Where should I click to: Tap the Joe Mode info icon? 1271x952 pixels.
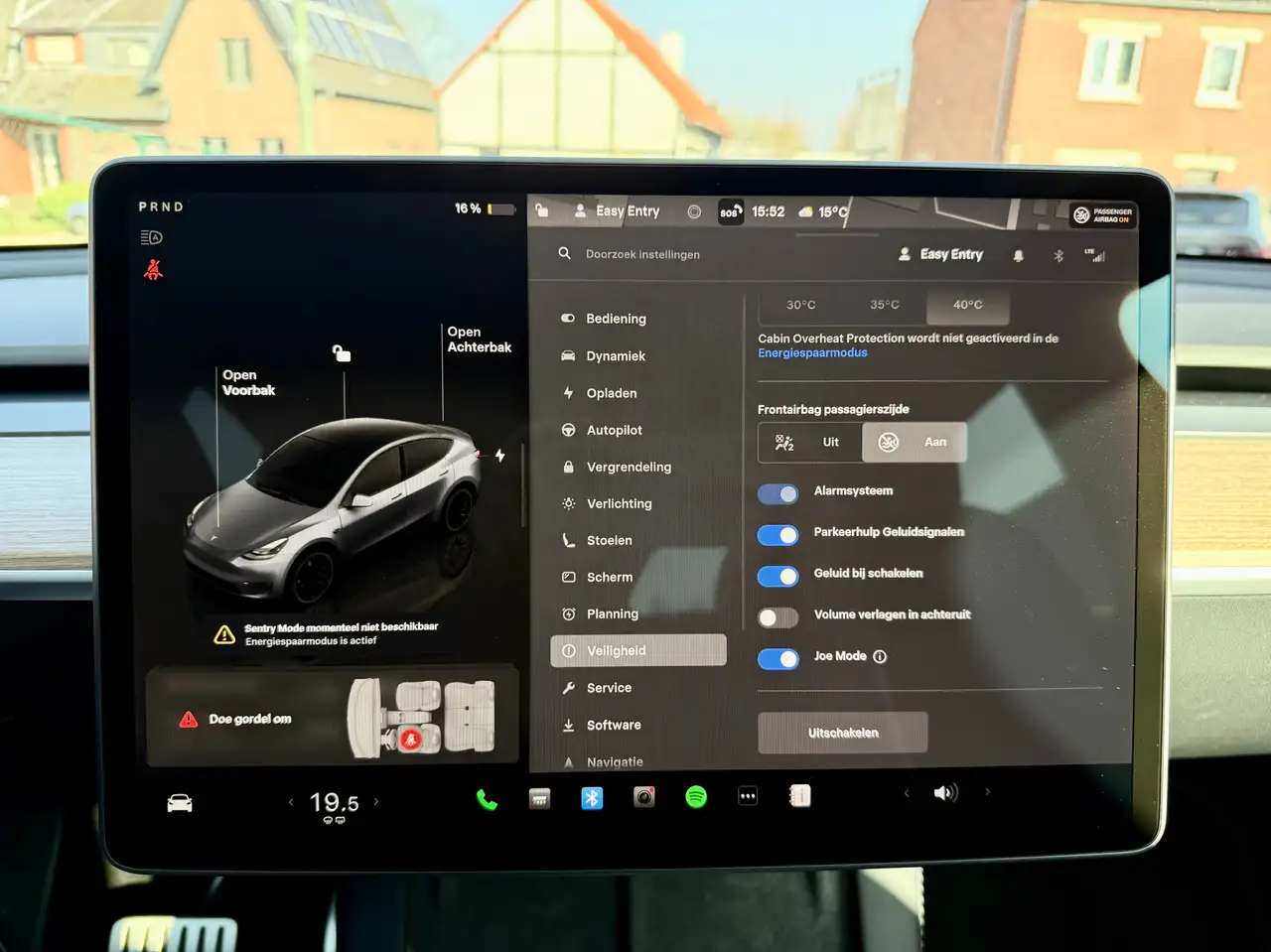880,656
